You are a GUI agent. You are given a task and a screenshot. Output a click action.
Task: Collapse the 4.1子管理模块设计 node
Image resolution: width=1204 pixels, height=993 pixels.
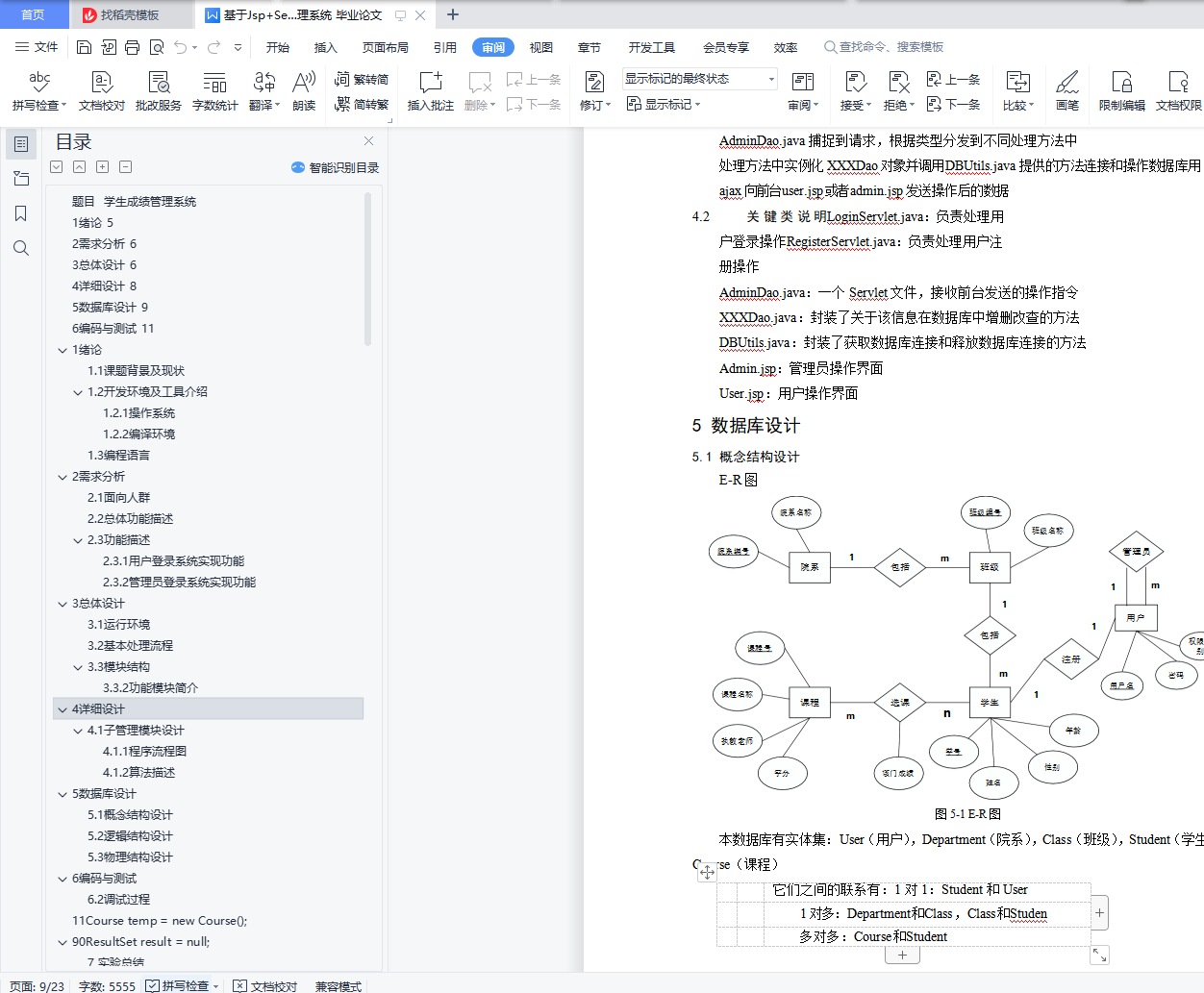pos(78,732)
